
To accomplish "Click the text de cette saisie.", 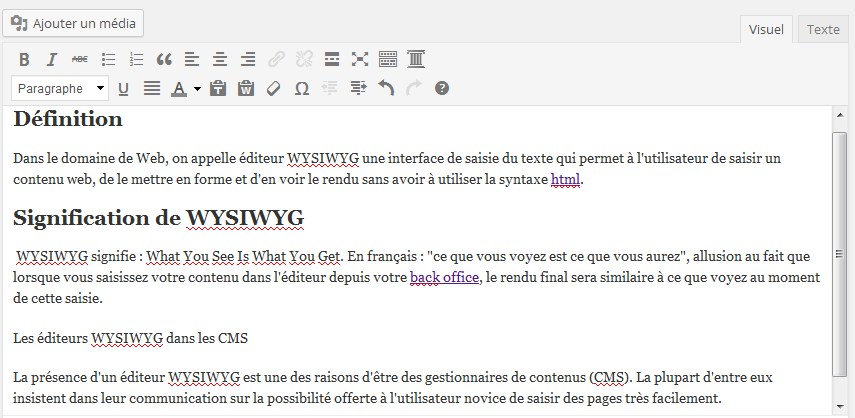I will tap(58, 299).
